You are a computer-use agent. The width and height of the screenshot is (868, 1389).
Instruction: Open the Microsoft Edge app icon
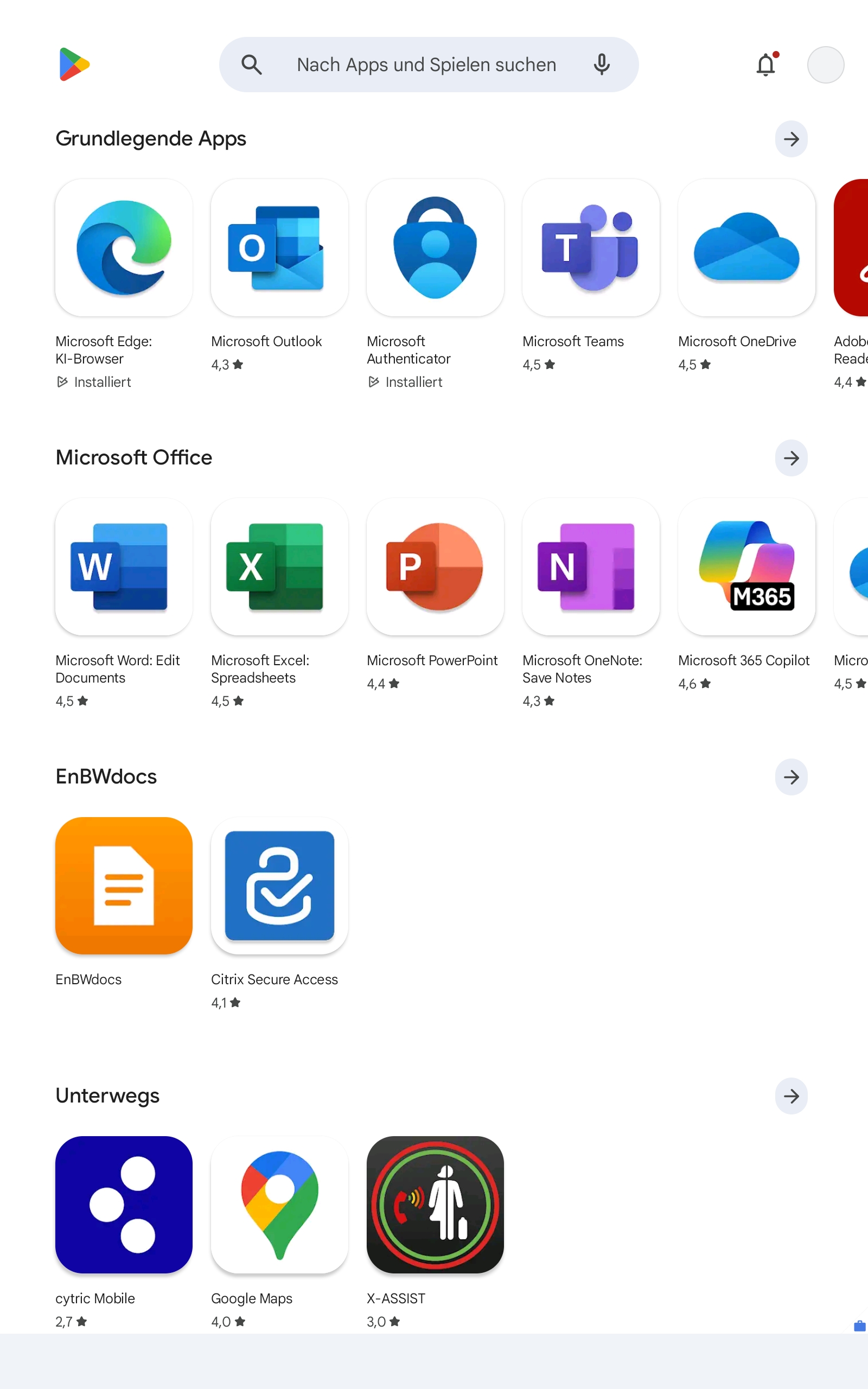click(124, 247)
